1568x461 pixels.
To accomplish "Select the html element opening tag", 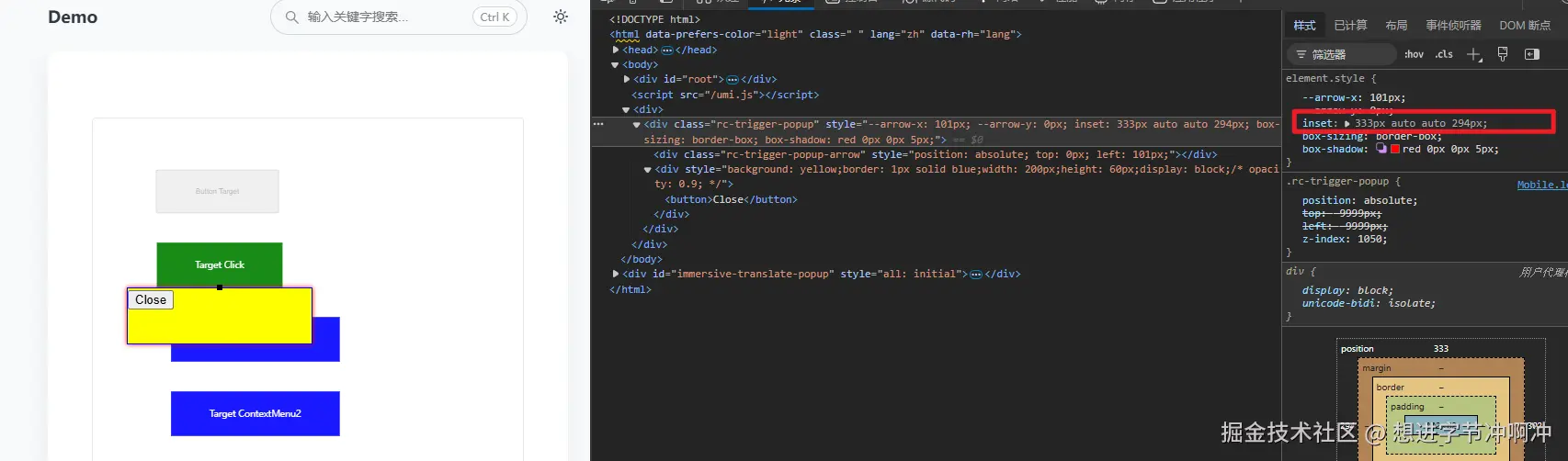I will [815, 35].
